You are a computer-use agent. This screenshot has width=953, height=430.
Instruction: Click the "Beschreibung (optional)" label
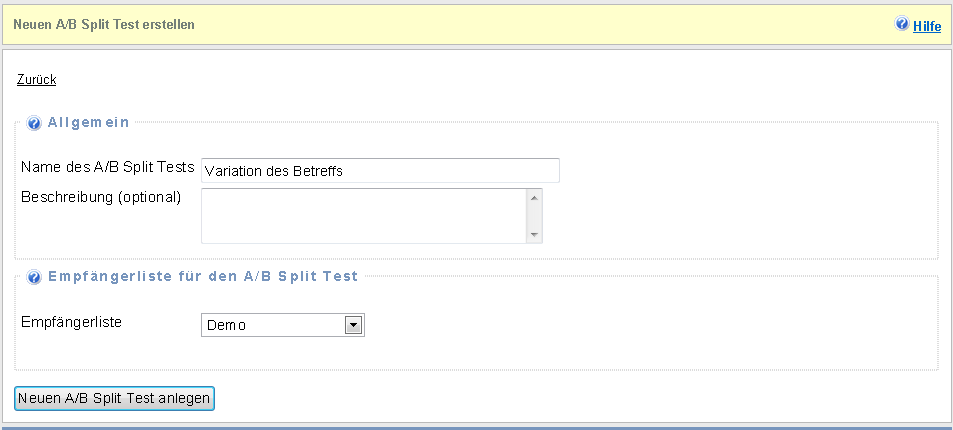point(101,196)
